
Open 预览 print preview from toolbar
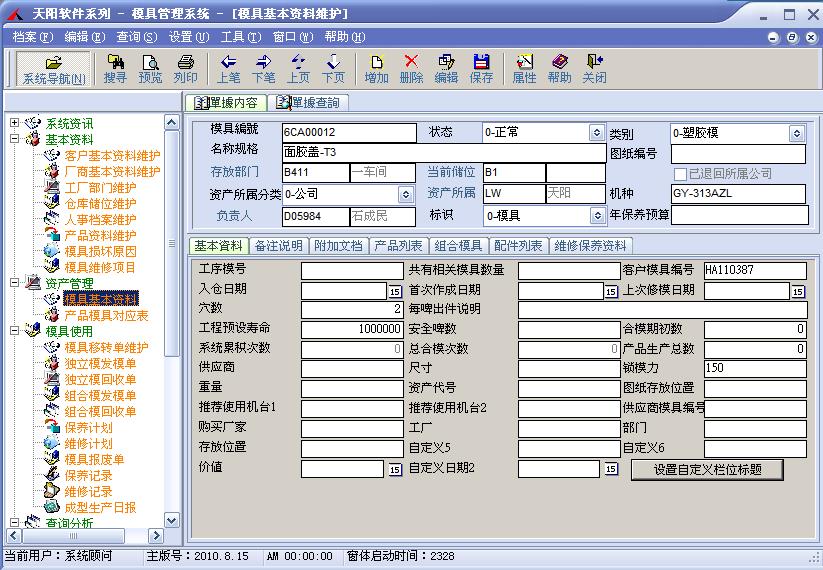coord(150,68)
